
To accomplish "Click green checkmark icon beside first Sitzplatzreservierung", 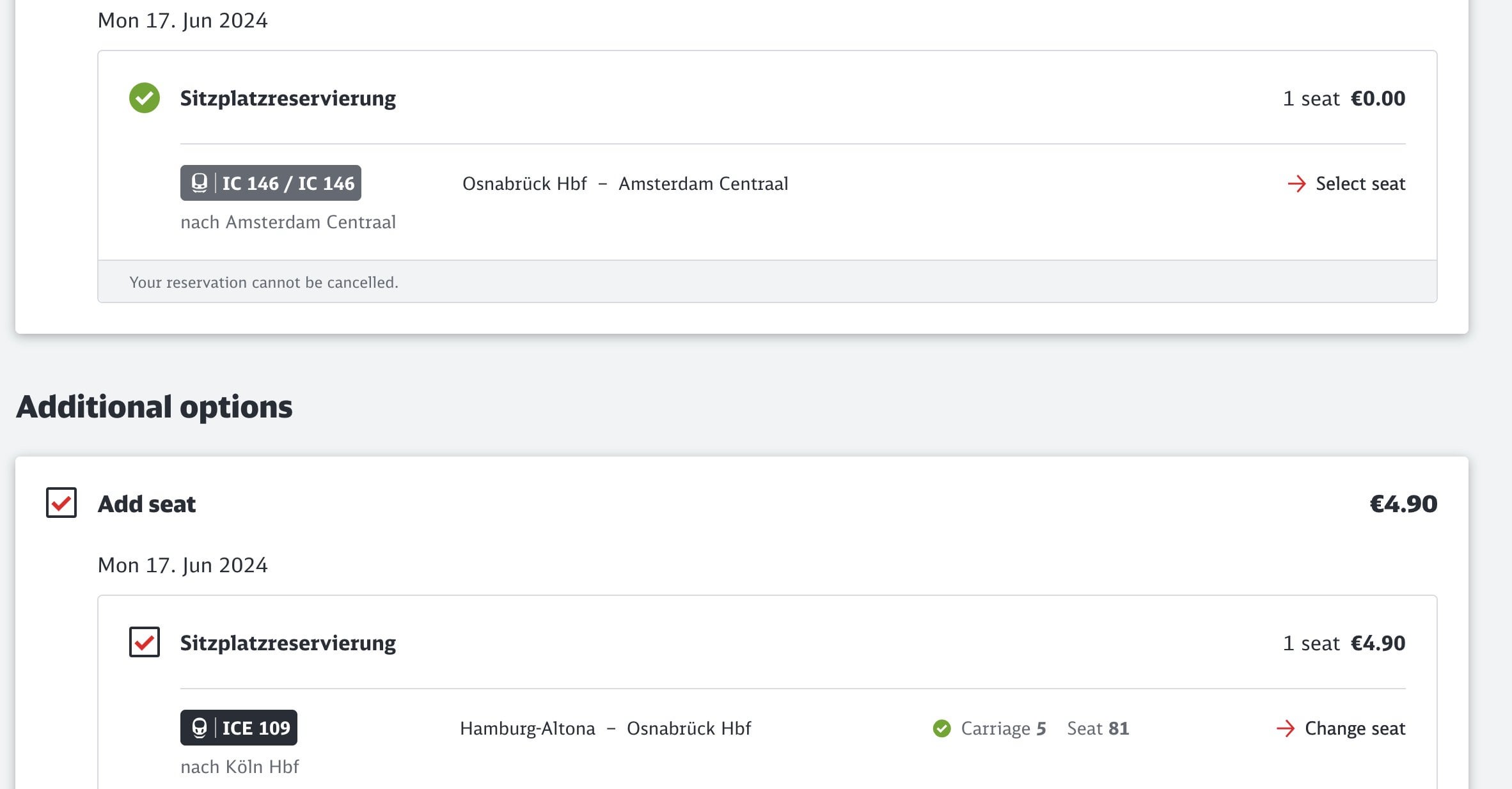I will [145, 98].
